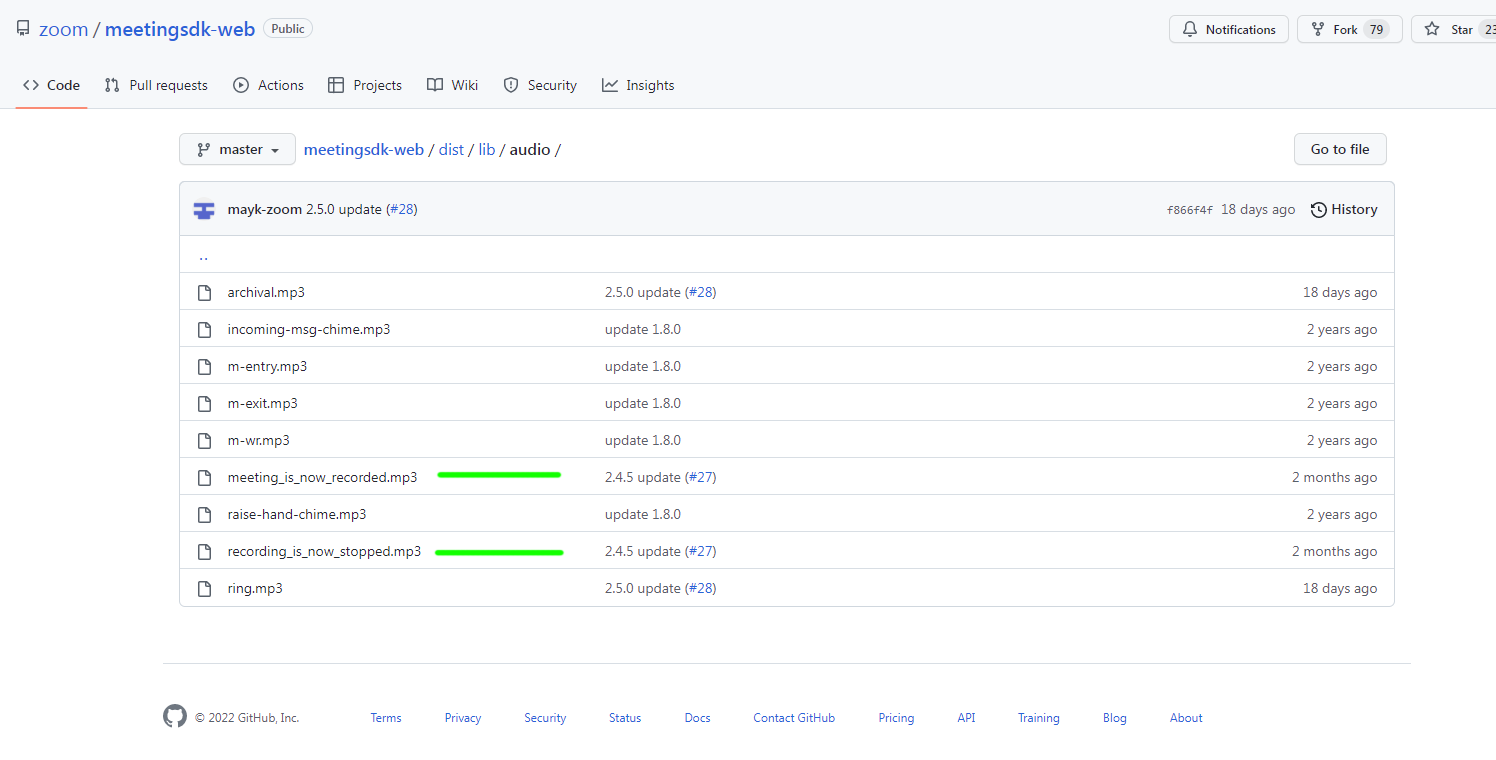Open the #27 link in the recording_is_now_stopped.mp3 row

point(700,552)
